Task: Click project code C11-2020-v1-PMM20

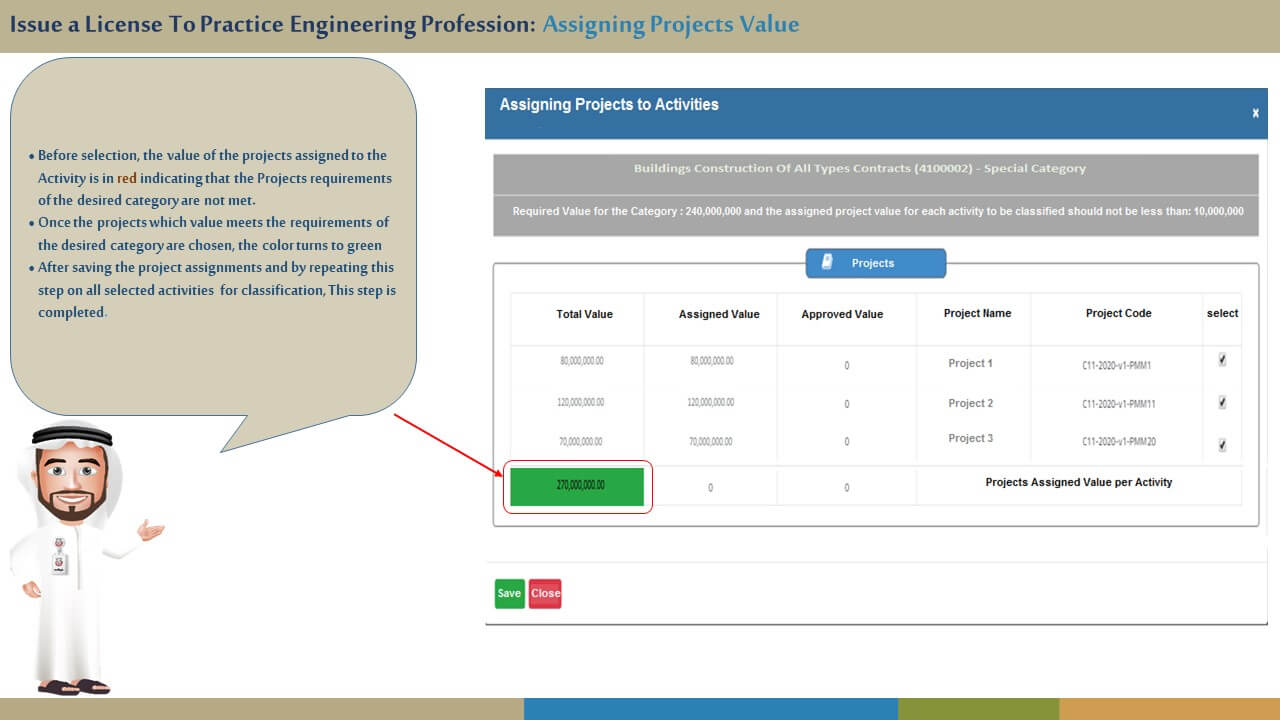Action: point(1118,442)
